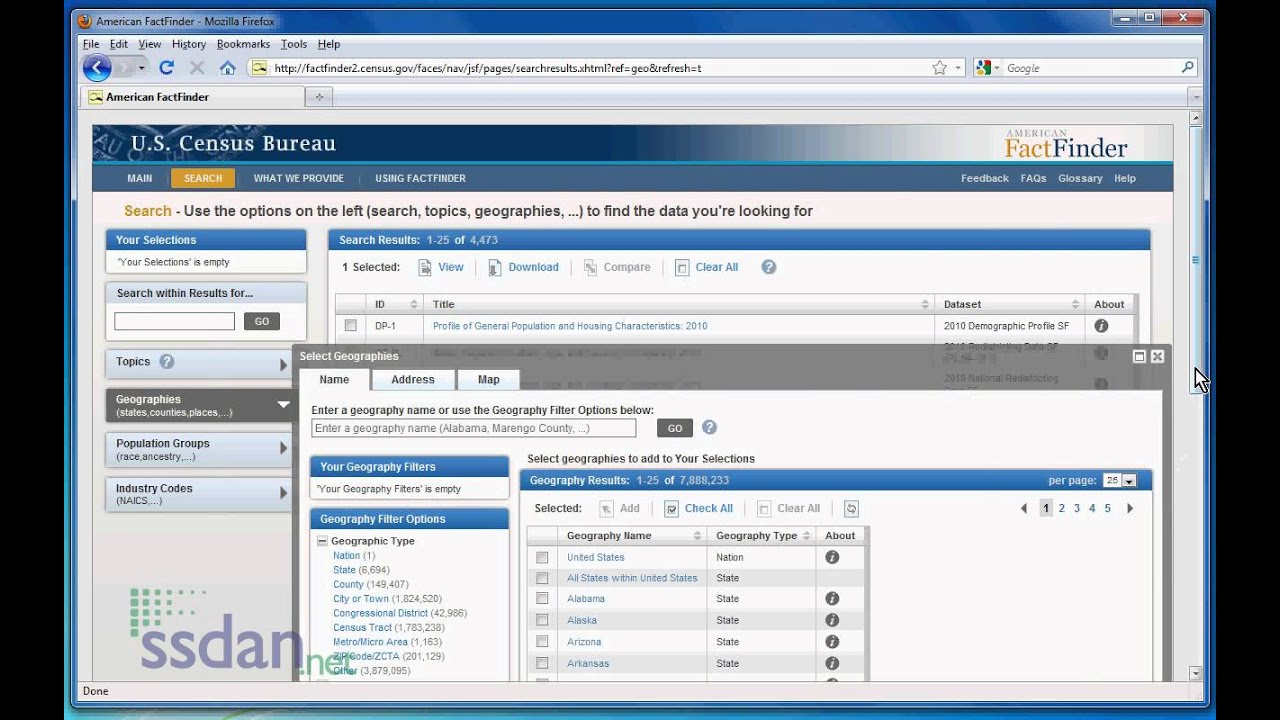Open the Profile of General Population link
The width and height of the screenshot is (1280, 720).
click(x=570, y=326)
